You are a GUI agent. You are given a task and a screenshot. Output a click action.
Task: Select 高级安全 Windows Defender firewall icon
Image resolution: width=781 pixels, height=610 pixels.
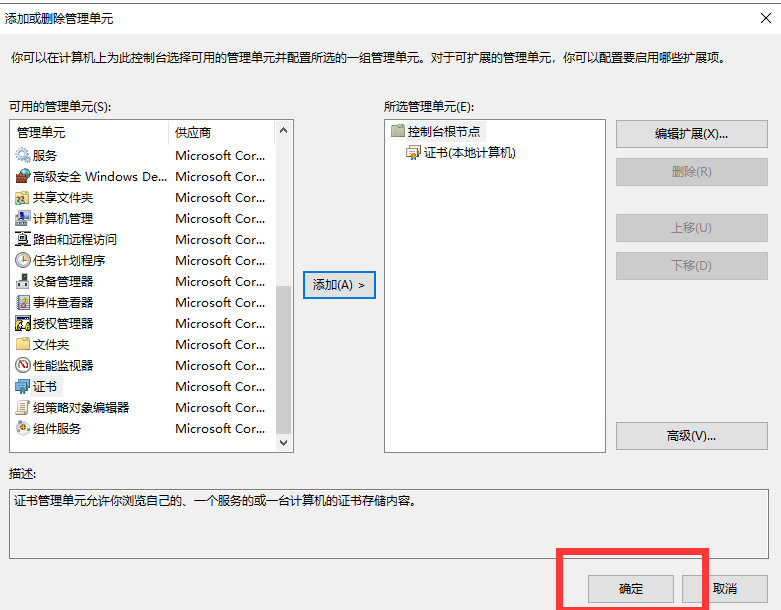point(23,176)
